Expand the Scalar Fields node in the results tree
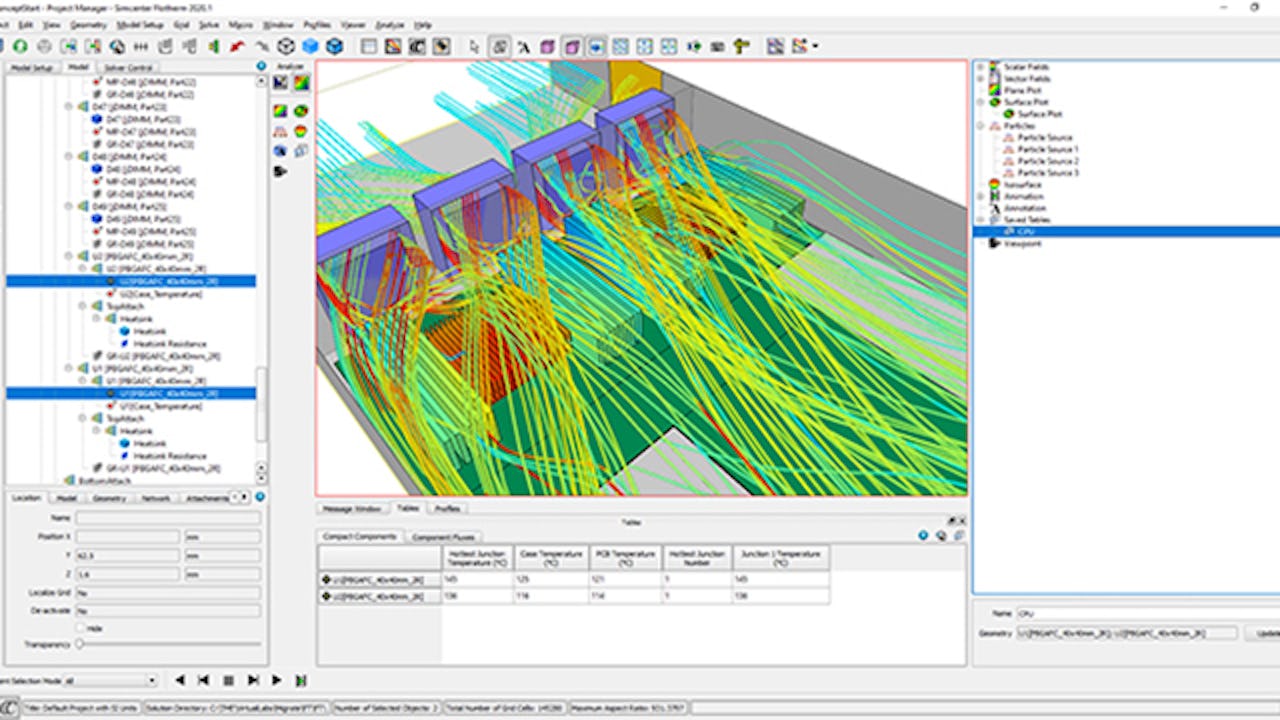This screenshot has width=1280, height=720. (x=979, y=67)
